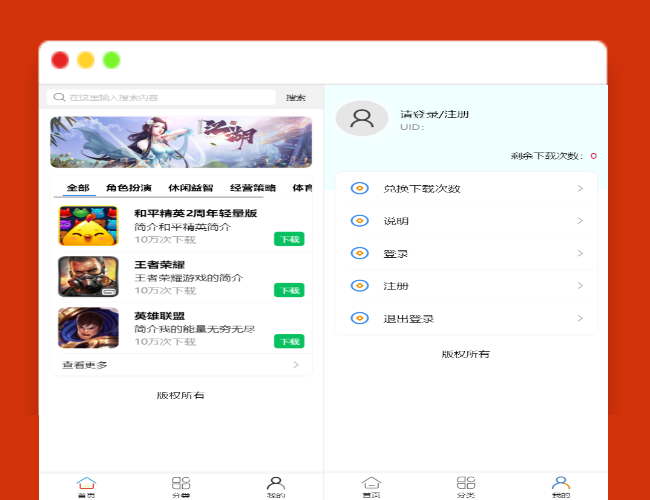Open the 说明 menu row

(466, 221)
